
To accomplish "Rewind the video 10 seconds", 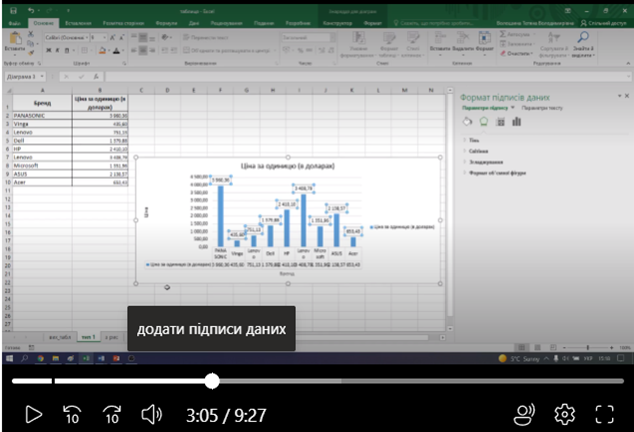I will pyautogui.click(x=72, y=414).
